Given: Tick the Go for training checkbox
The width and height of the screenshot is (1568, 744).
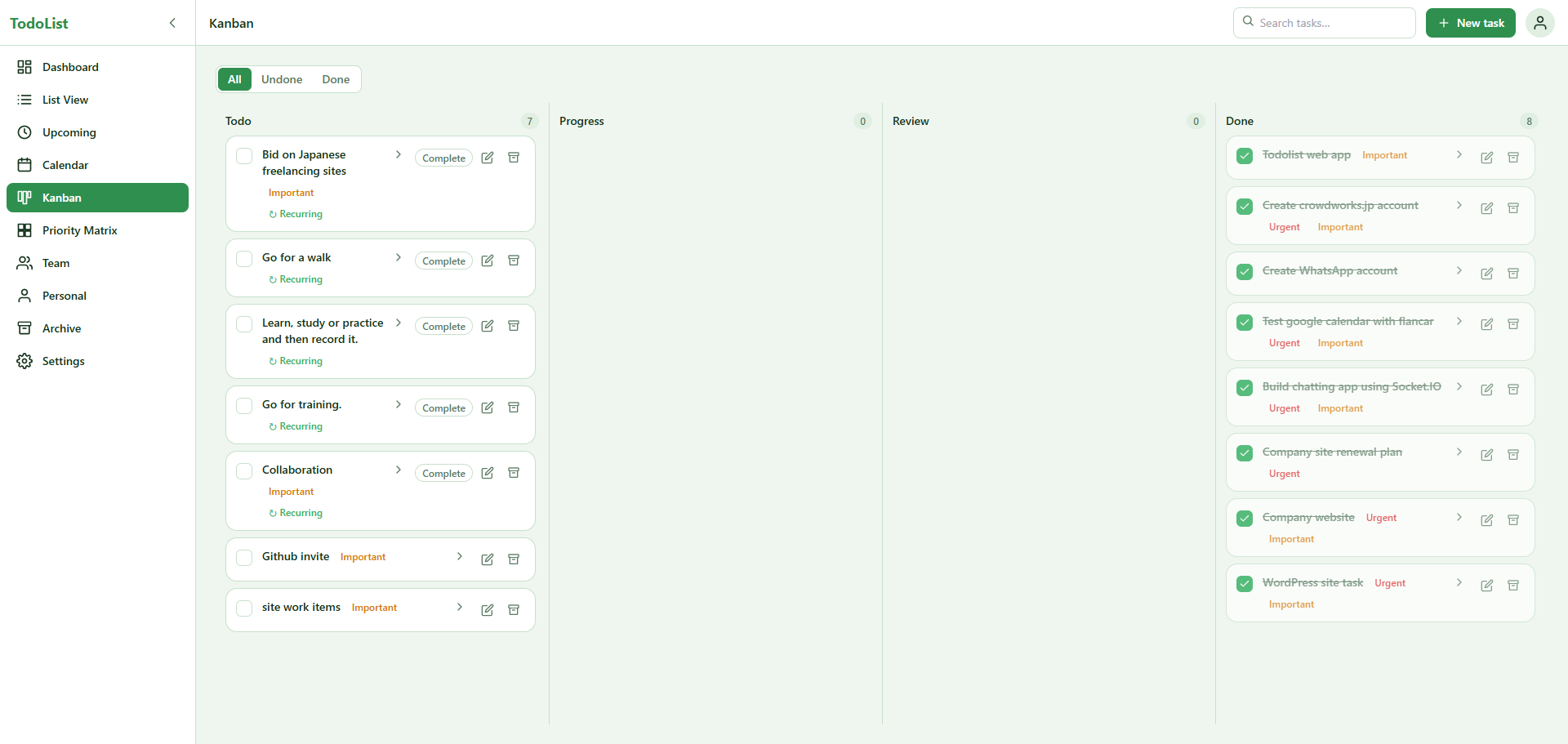Looking at the screenshot, I should click(x=244, y=406).
